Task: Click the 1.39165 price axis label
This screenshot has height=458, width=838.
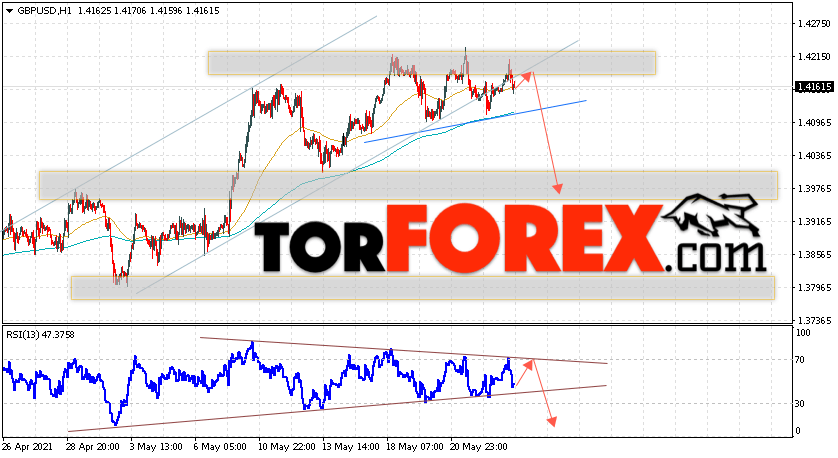Action: tap(814, 222)
